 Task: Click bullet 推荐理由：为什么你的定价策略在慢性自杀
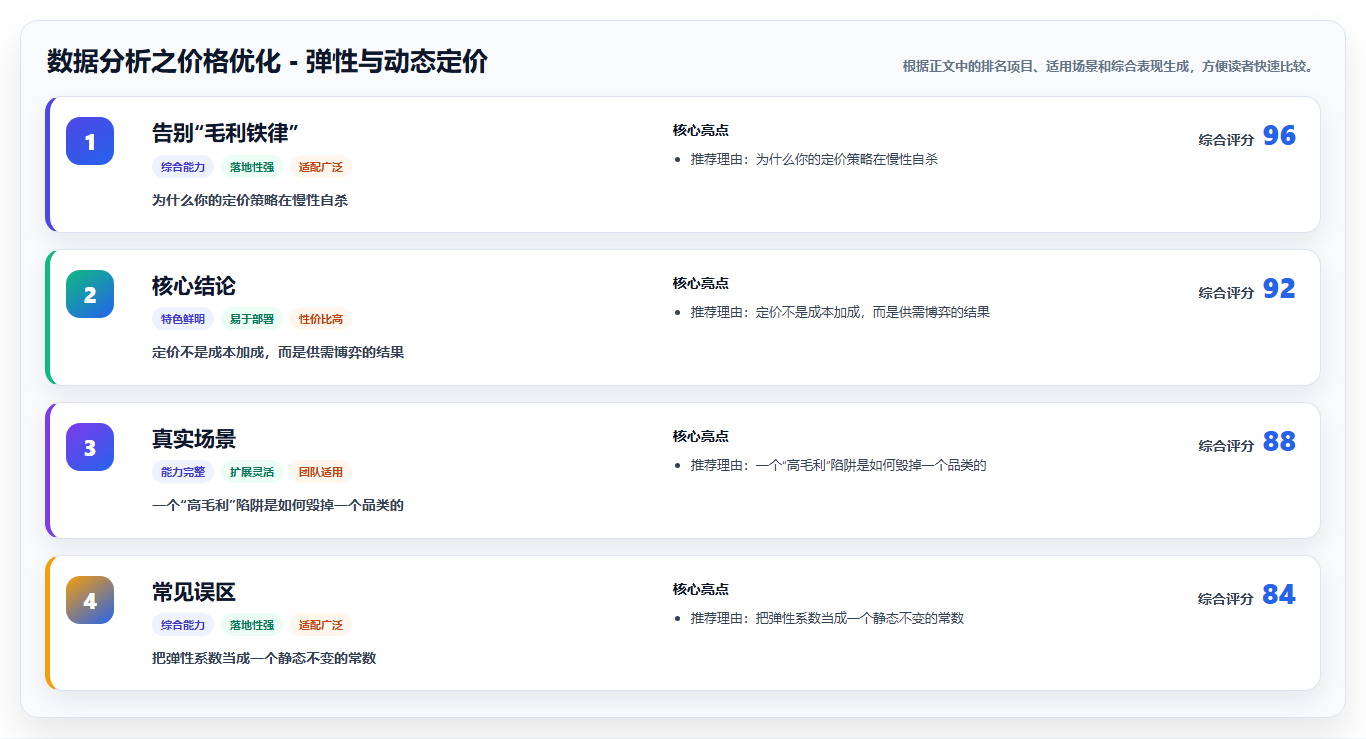814,159
